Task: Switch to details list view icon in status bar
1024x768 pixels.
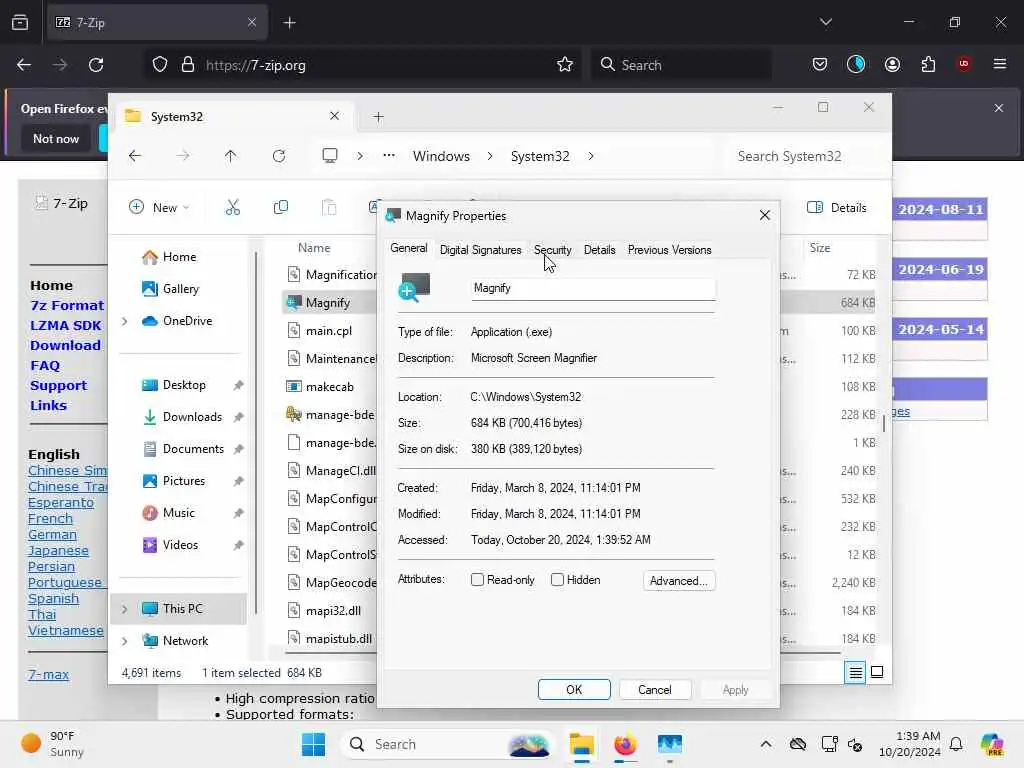Action: coord(856,672)
